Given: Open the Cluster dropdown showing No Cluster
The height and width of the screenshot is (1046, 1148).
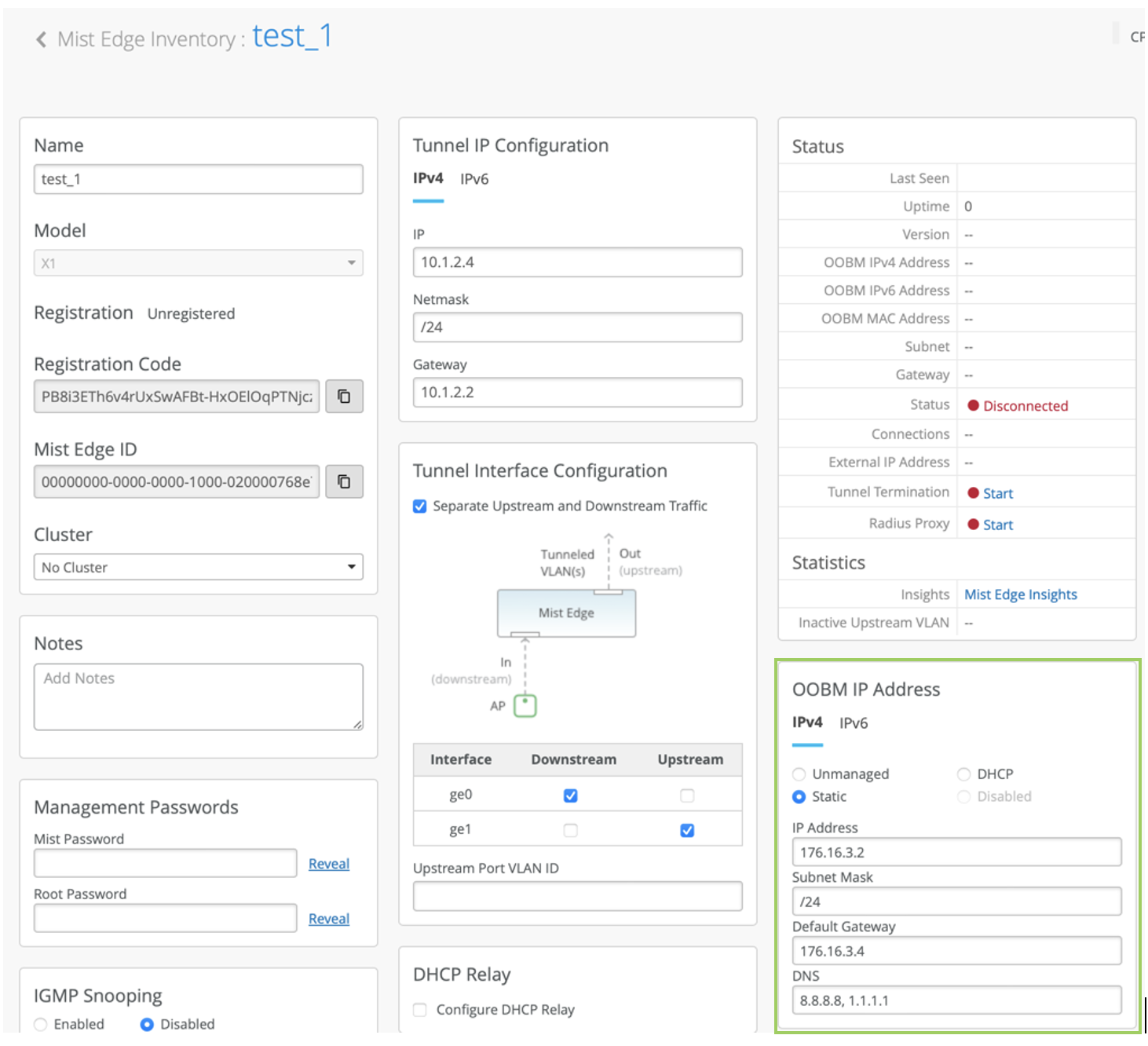Looking at the screenshot, I should point(198,567).
